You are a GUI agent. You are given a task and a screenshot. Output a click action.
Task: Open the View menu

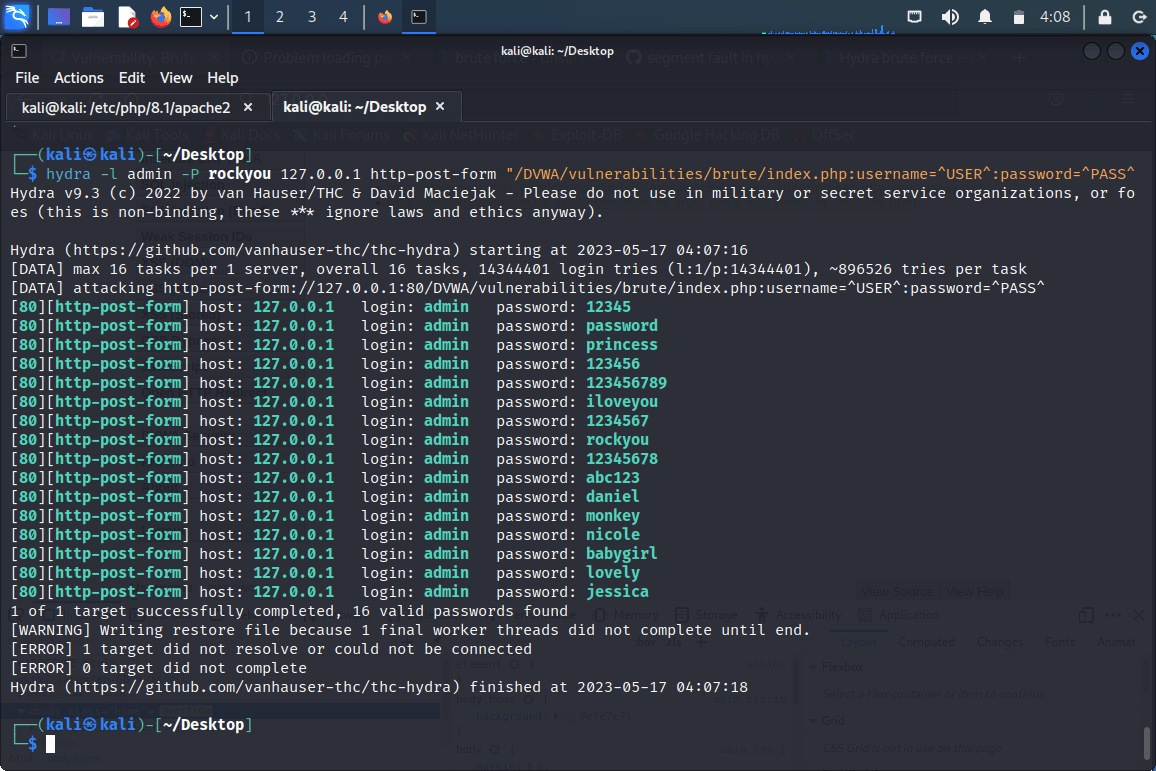(x=176, y=77)
